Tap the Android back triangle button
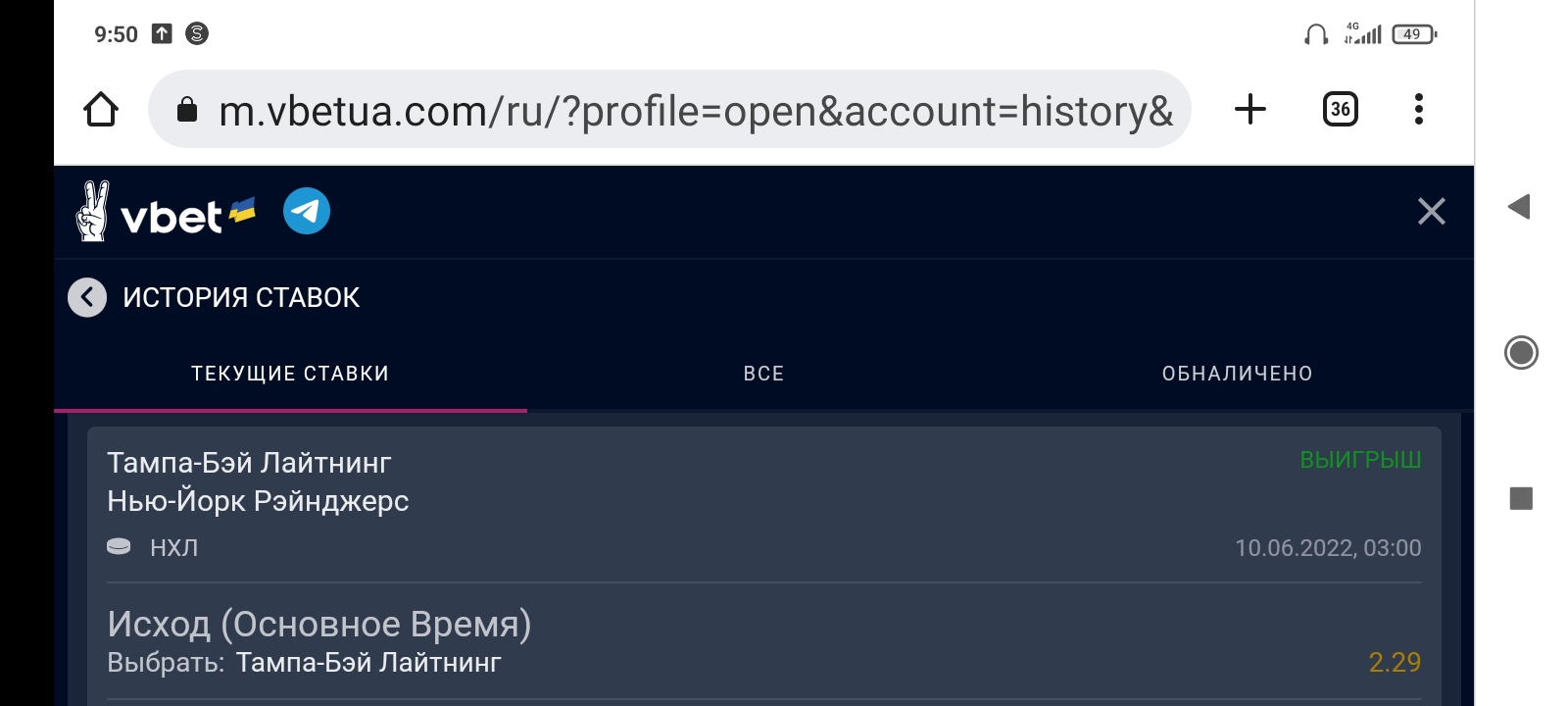The width and height of the screenshot is (1568, 706). [x=1520, y=207]
